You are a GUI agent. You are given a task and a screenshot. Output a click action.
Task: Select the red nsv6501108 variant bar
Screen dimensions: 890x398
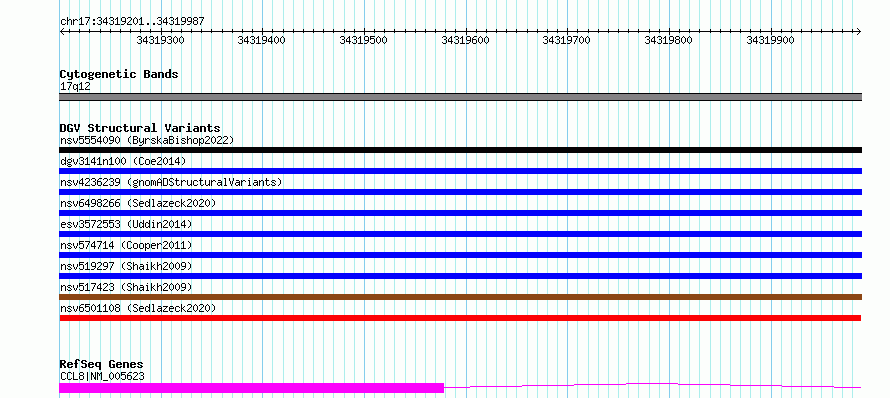click(460, 318)
